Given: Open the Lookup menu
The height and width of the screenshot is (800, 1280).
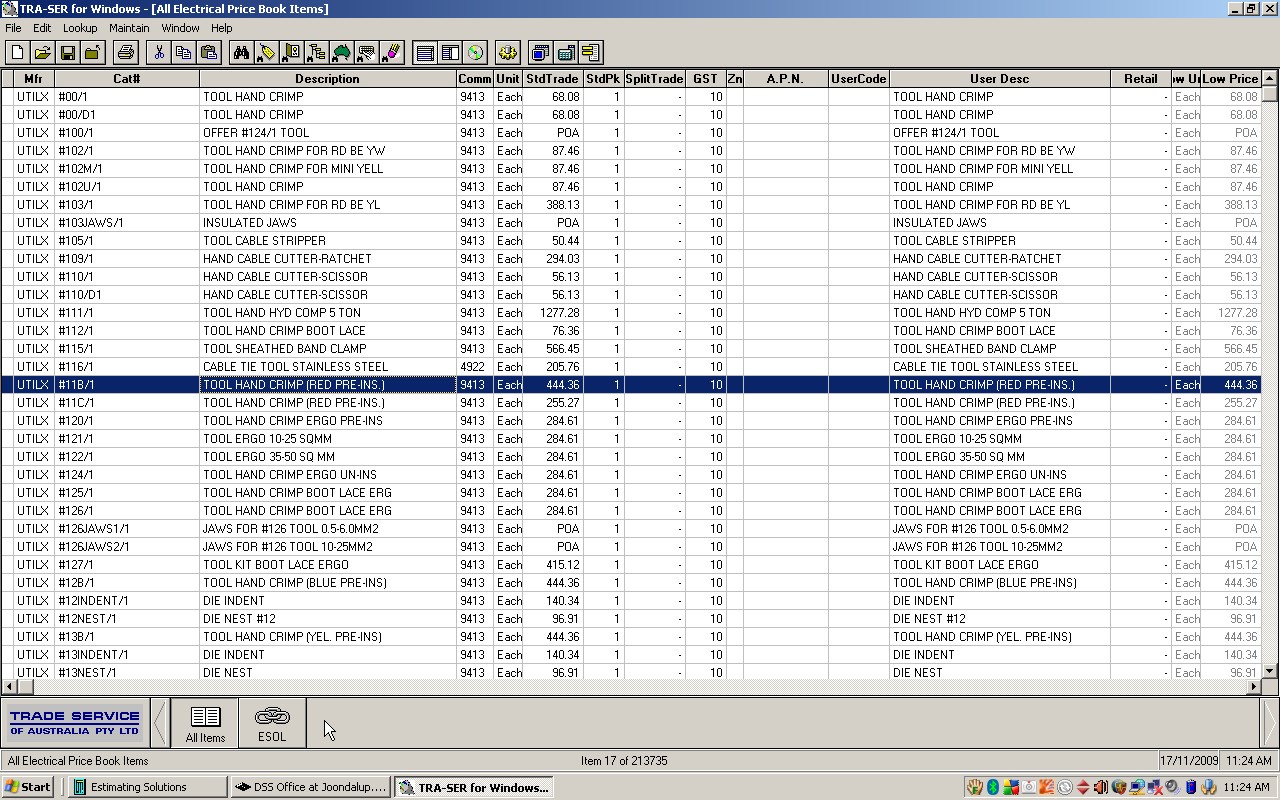Looking at the screenshot, I should pyautogui.click(x=80, y=28).
